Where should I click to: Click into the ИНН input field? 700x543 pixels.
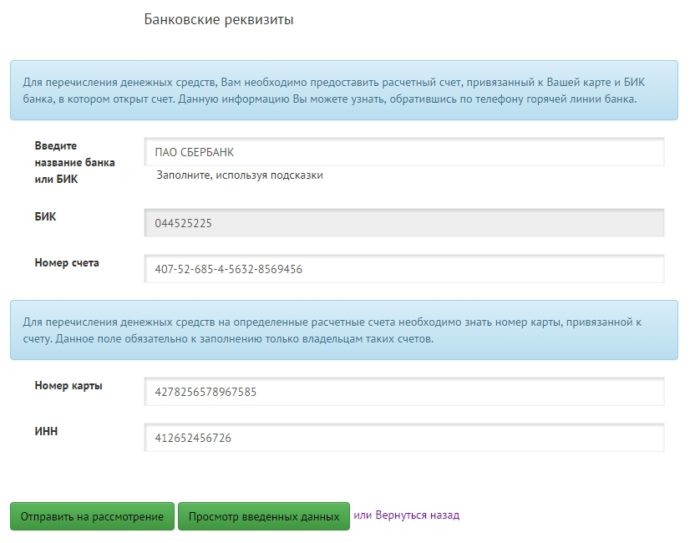tap(403, 438)
